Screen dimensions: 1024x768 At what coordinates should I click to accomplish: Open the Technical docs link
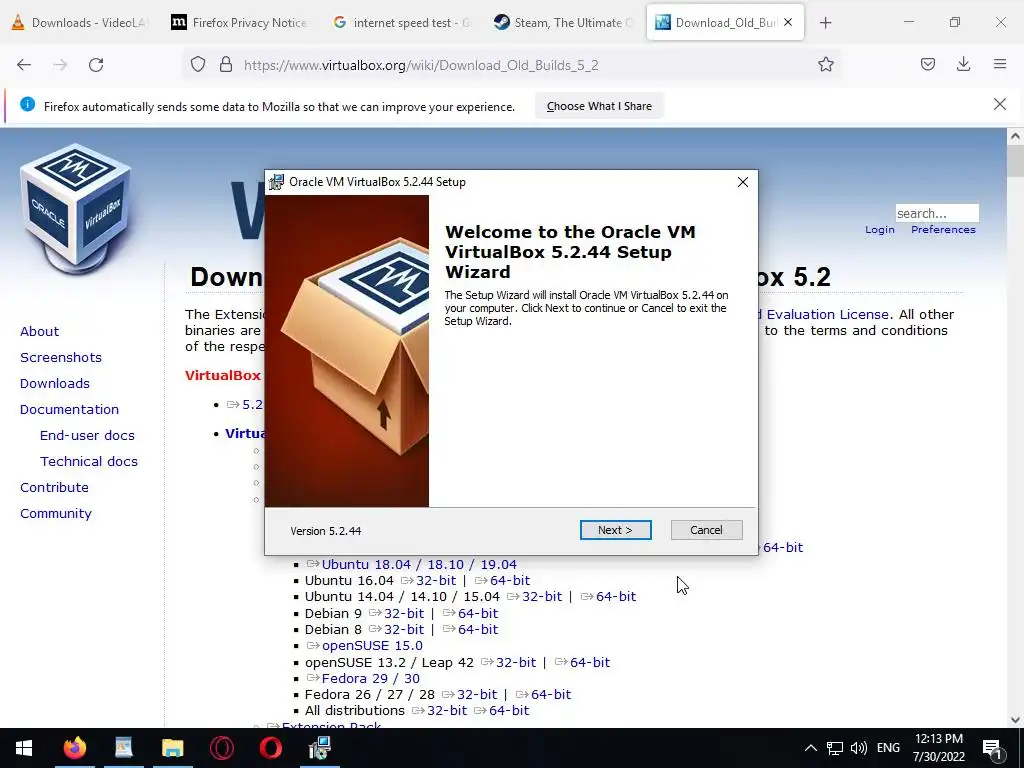[x=89, y=462]
